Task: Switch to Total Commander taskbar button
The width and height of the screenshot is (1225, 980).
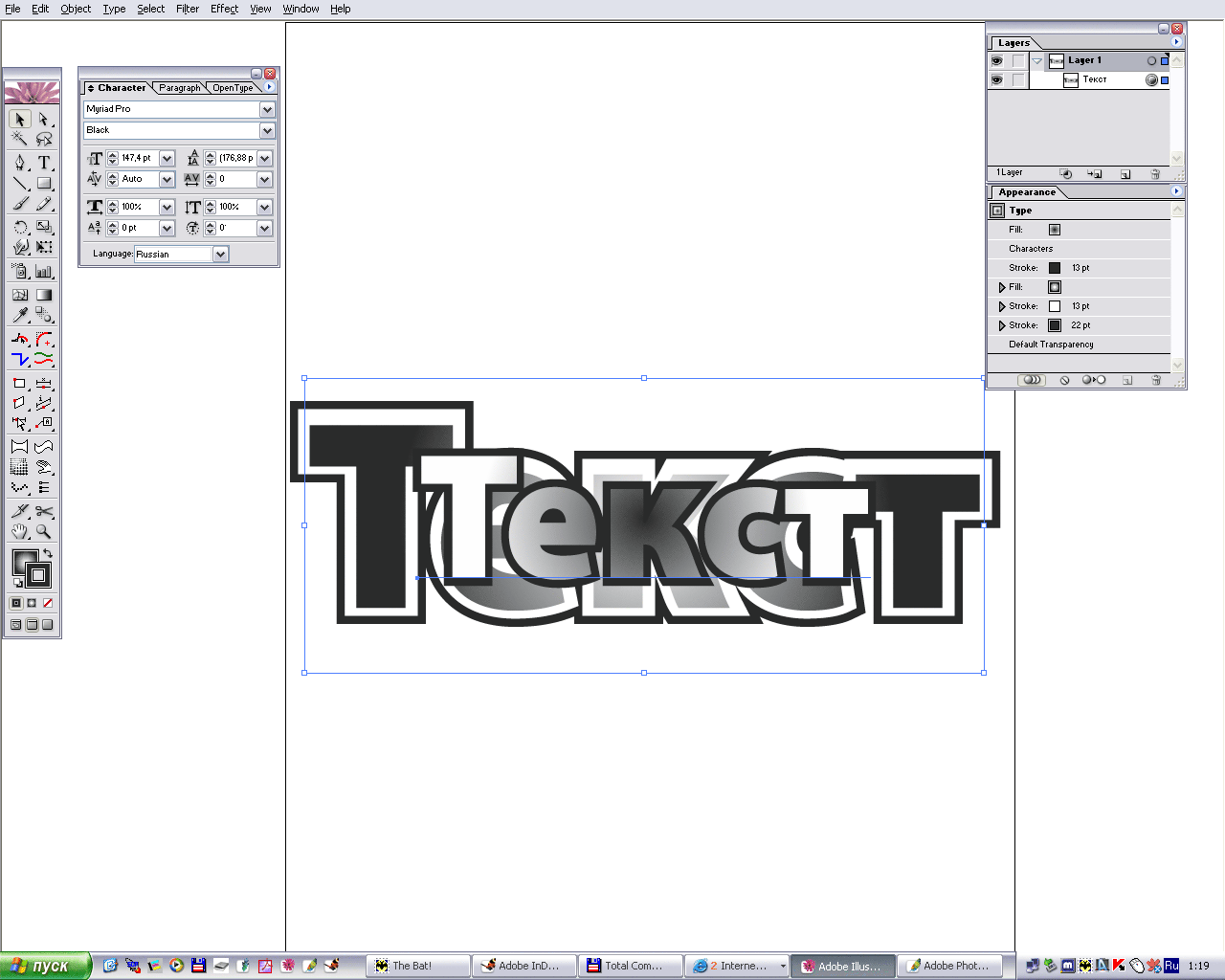Action: [x=630, y=966]
